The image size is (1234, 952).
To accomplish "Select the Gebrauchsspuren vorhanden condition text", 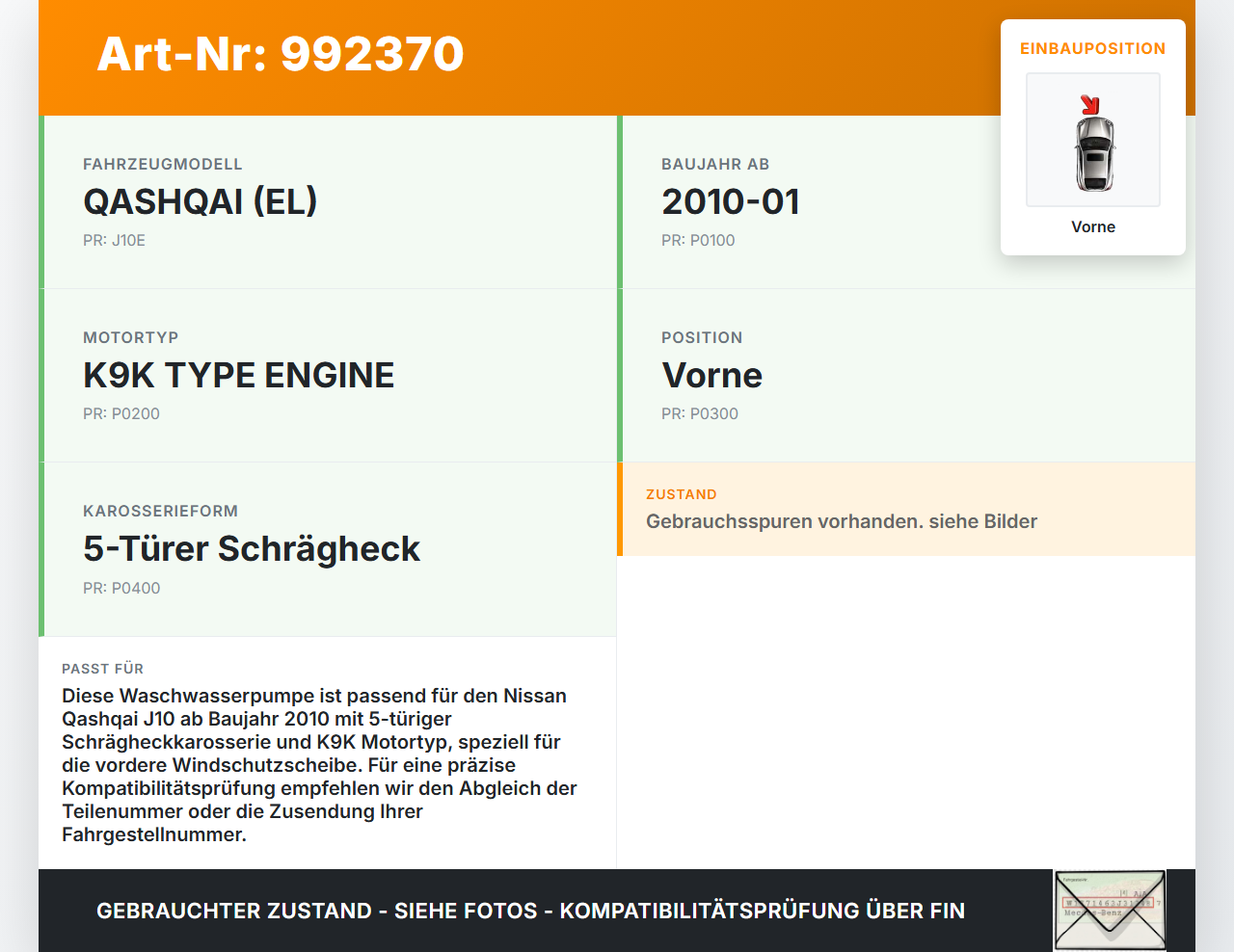I will click(842, 521).
